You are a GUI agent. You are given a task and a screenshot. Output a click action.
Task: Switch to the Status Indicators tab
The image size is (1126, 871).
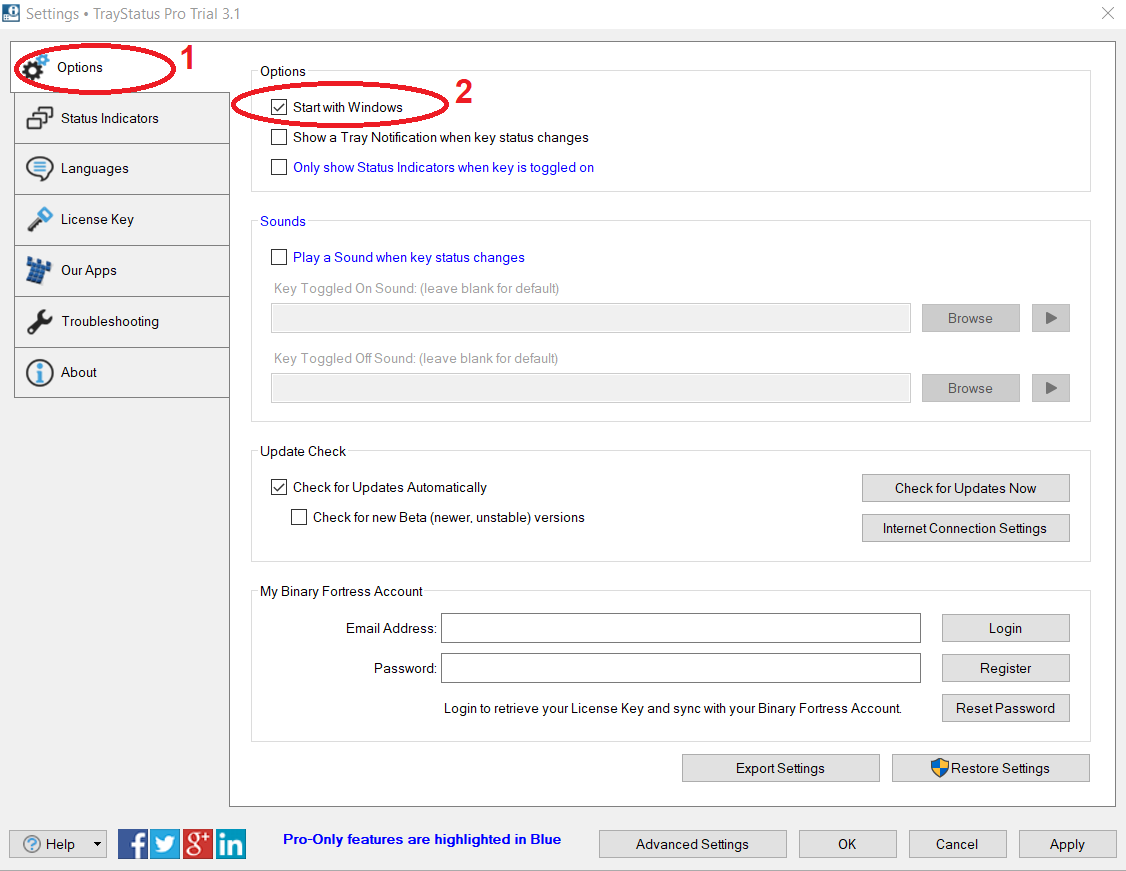(x=121, y=118)
